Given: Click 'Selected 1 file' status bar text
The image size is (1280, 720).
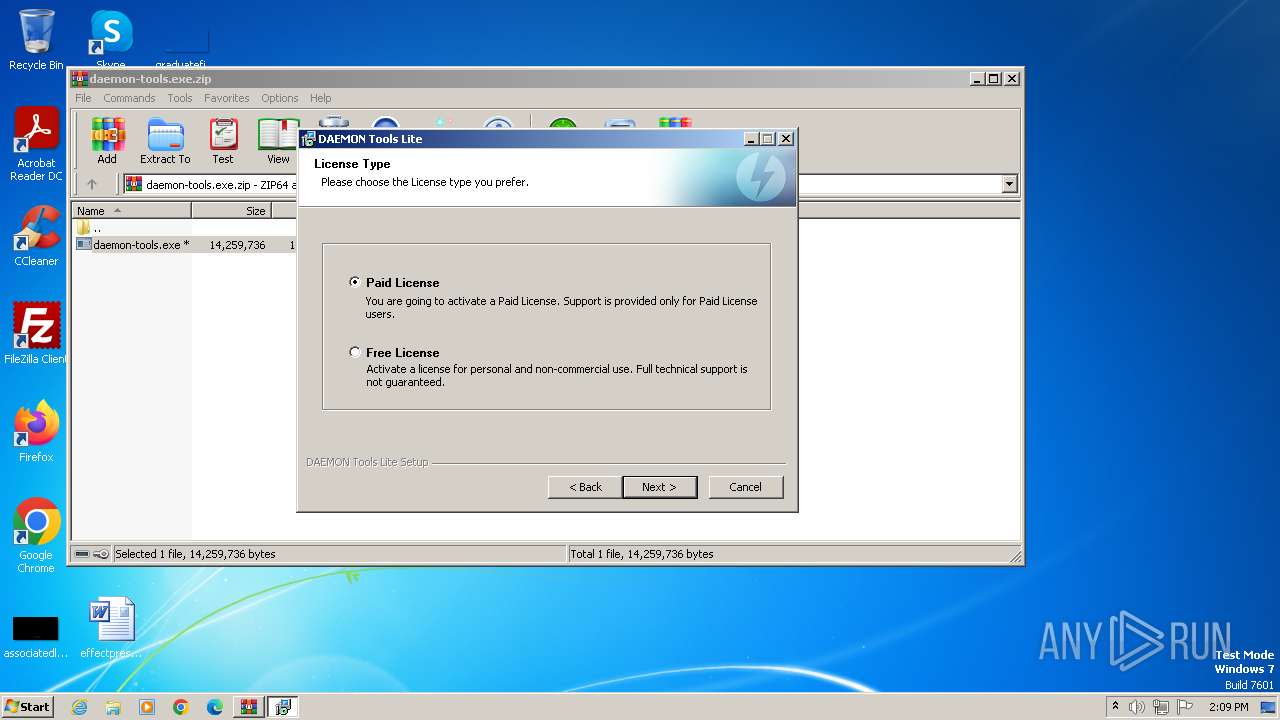Looking at the screenshot, I should tap(195, 554).
